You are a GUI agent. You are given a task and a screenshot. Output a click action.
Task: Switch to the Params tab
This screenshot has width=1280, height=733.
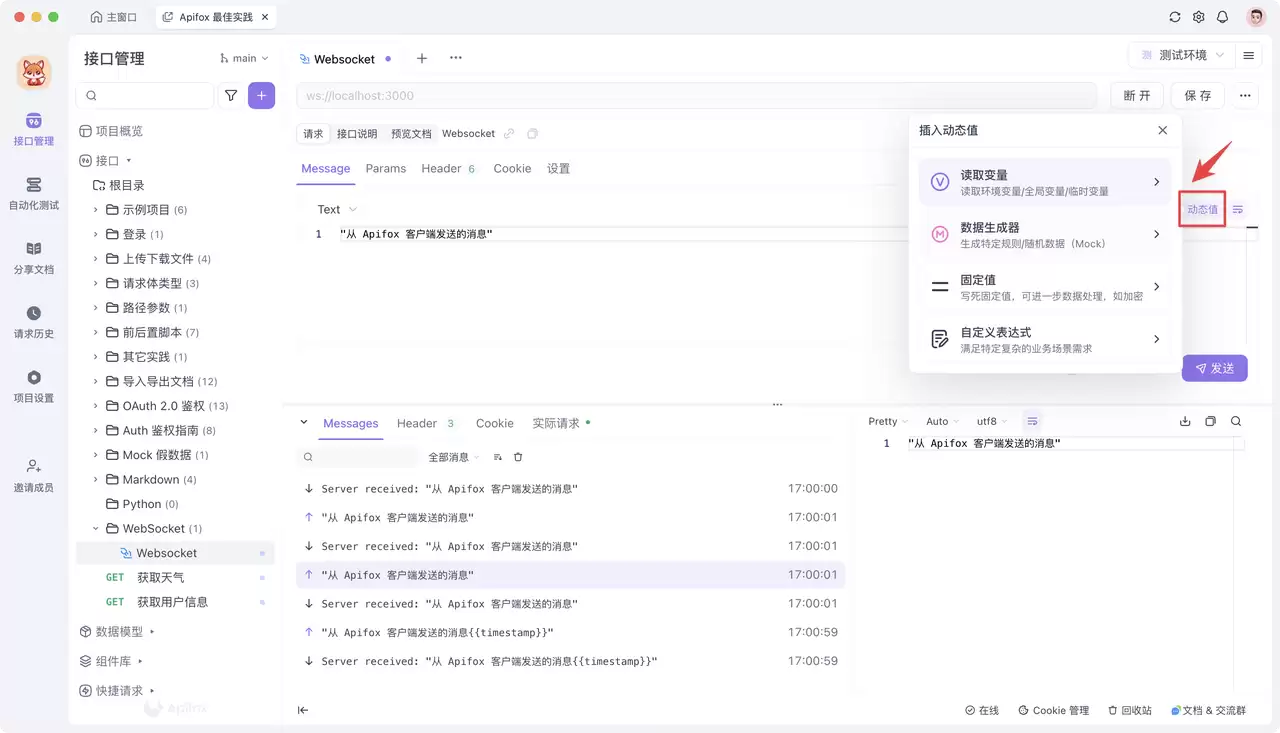pos(386,169)
